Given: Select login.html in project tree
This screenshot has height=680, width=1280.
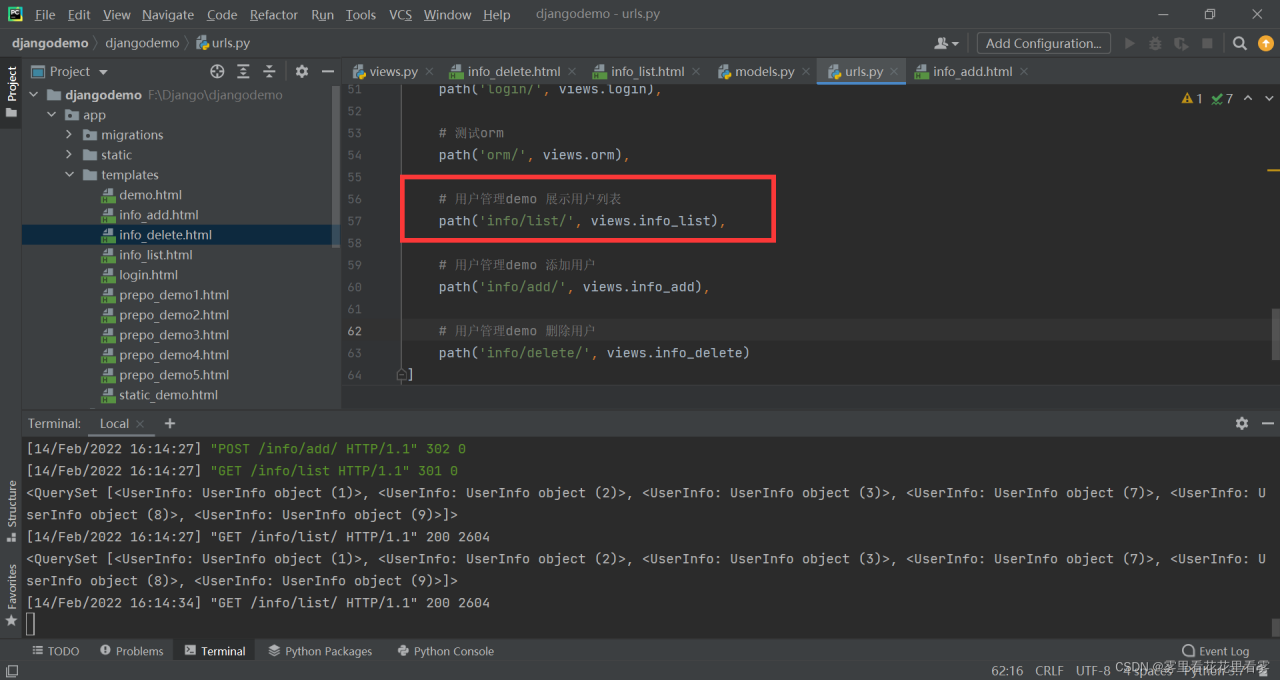Looking at the screenshot, I should click(148, 275).
